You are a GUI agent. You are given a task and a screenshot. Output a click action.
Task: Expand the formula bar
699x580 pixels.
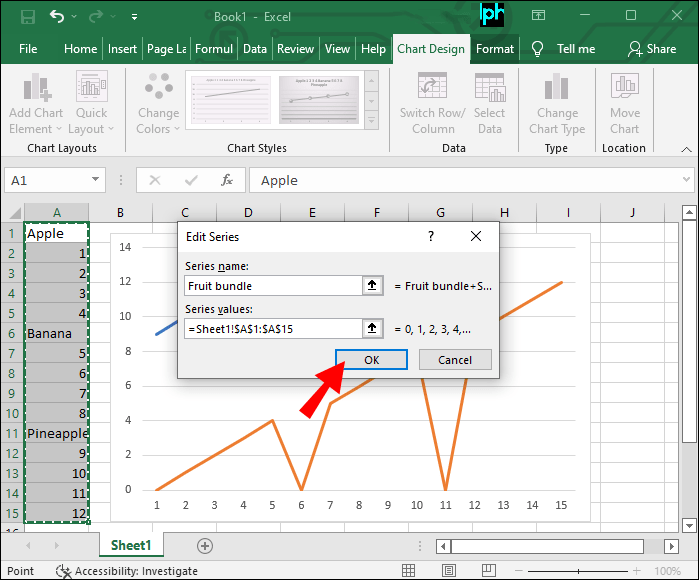[x=684, y=180]
